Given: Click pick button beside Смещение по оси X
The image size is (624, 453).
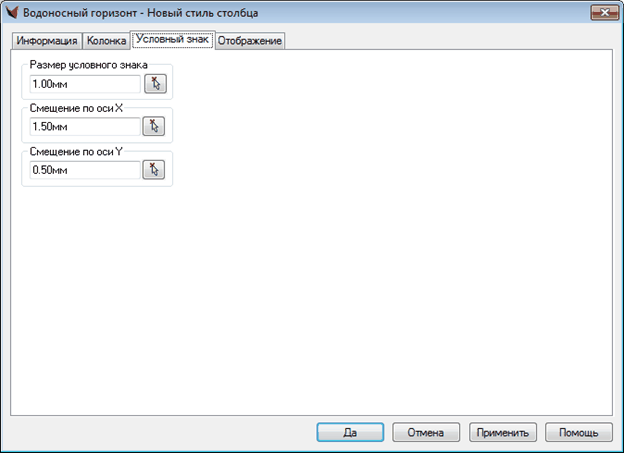Looking at the screenshot, I should click(153, 126).
